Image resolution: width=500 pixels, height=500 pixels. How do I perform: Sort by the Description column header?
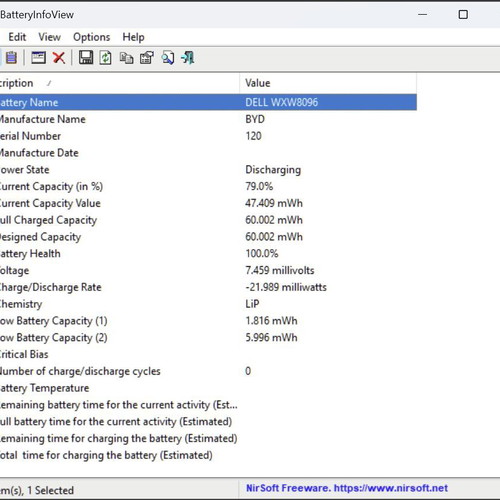[119, 83]
